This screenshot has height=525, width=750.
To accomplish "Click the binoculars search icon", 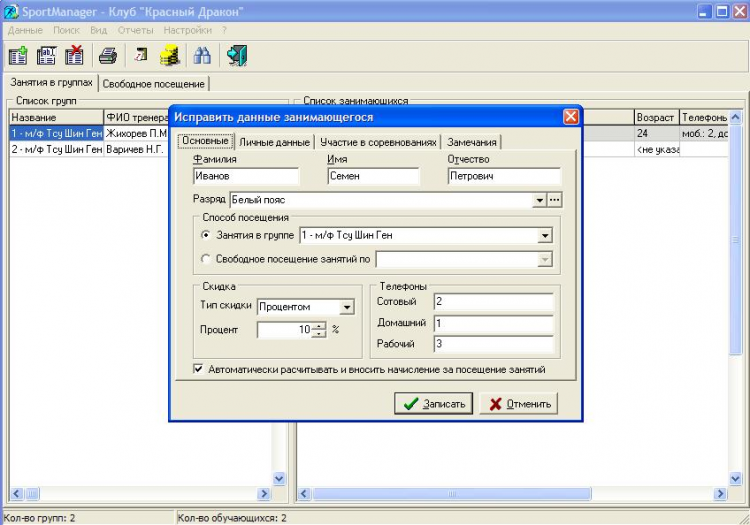I will tap(202, 56).
